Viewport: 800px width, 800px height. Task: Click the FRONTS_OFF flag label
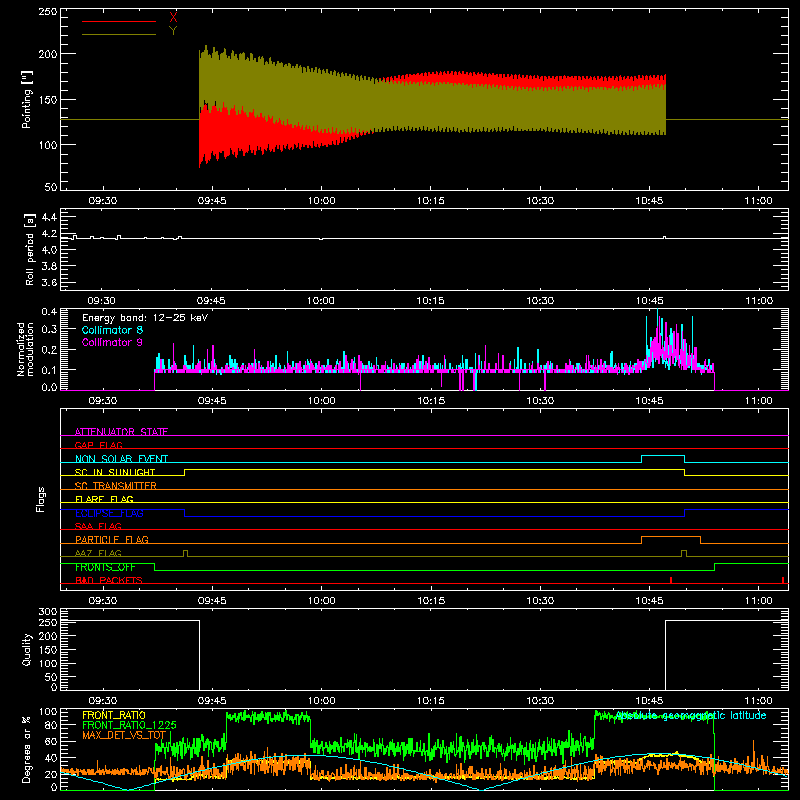105,567
